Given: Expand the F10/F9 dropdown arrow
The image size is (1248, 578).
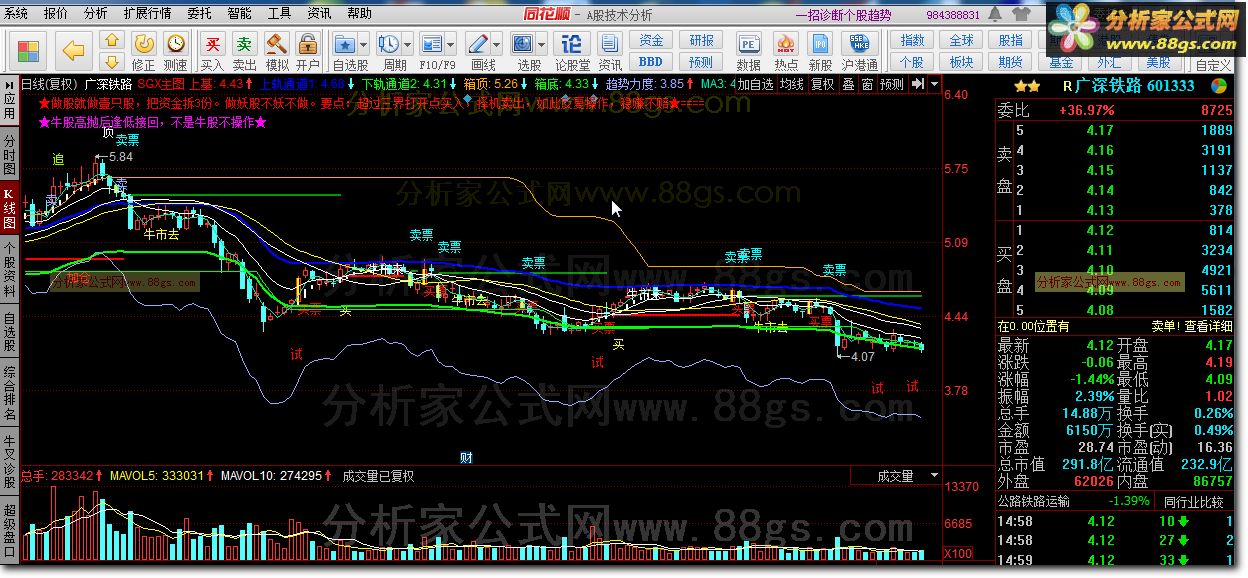Looking at the screenshot, I should [452, 45].
